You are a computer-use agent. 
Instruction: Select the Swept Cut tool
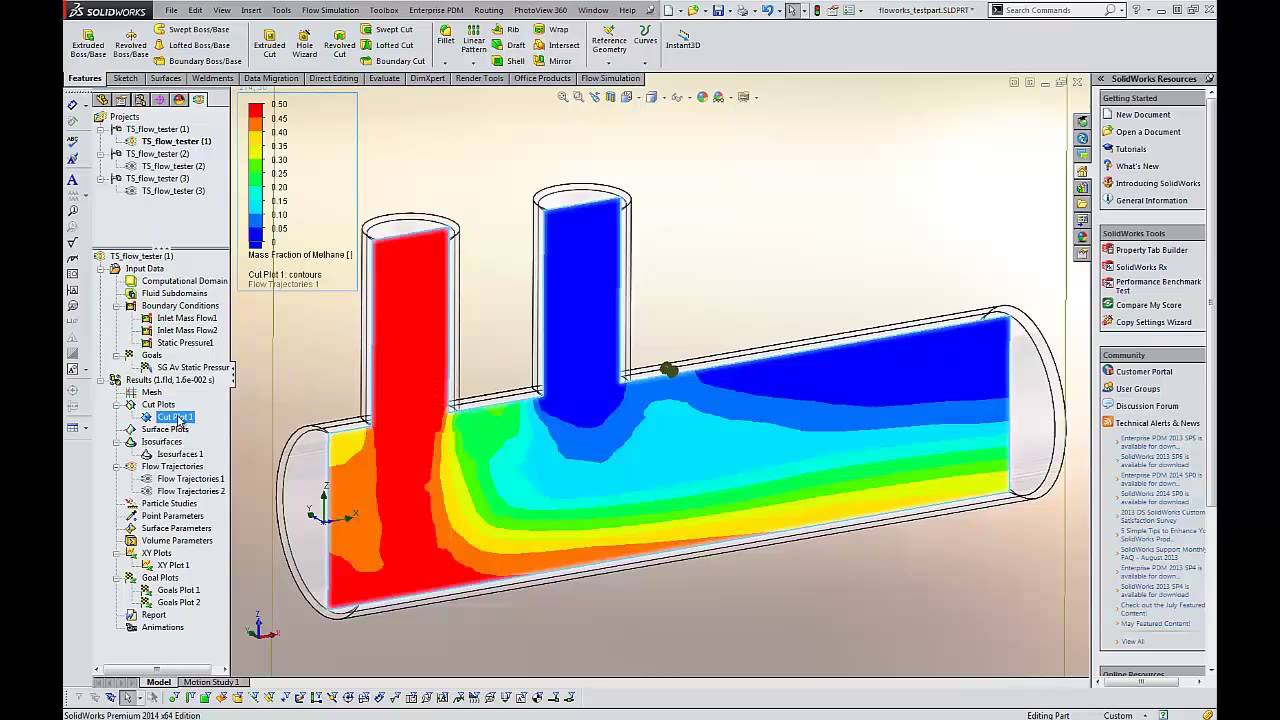tap(387, 29)
